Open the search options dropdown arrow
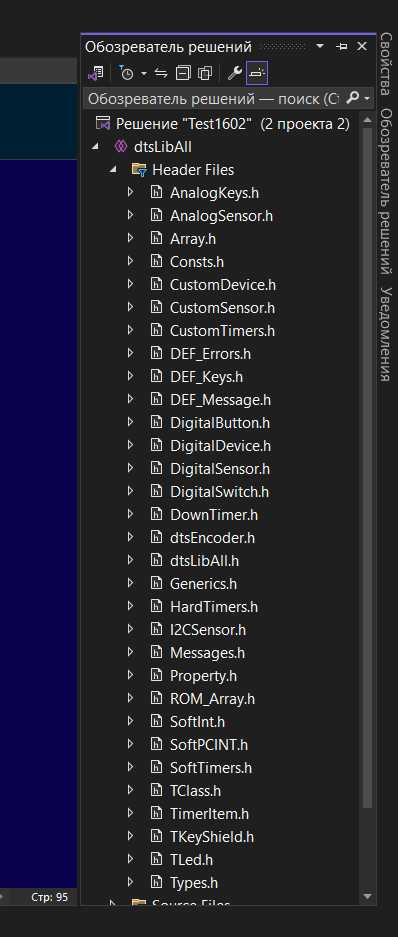This screenshot has width=398, height=937. pyautogui.click(x=366, y=98)
